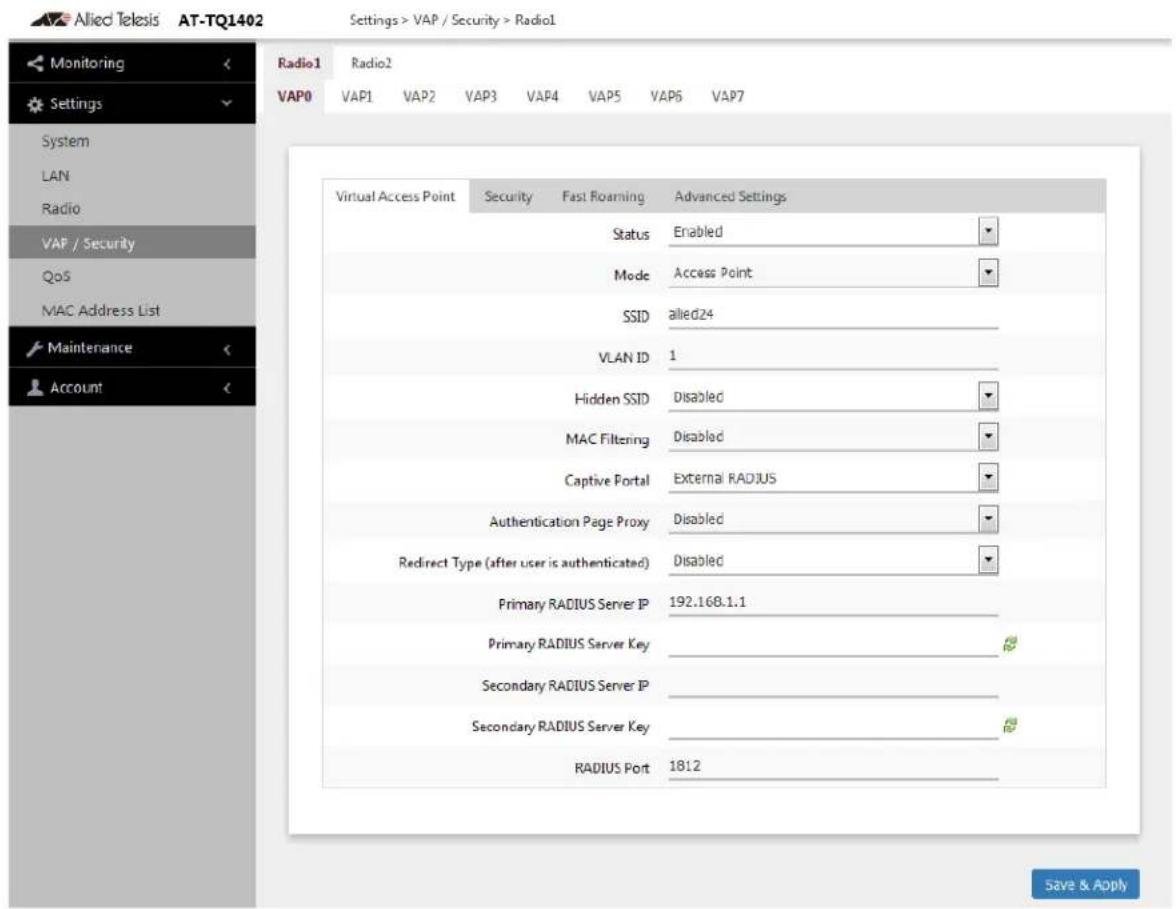Click the Secondary RADIUS Server IP field

coord(832,685)
